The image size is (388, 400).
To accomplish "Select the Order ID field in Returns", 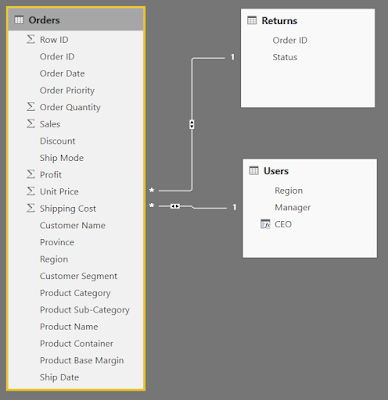I will (290, 40).
